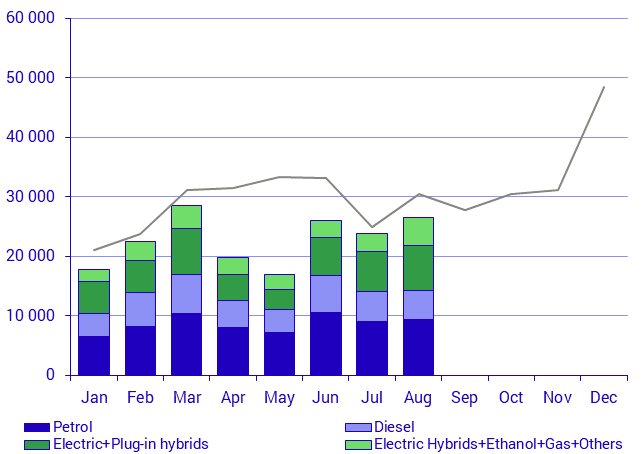
Task: Click the Electric Hybrids+Ethanol+Gas+Others legend swatch
Action: [x=358, y=445]
